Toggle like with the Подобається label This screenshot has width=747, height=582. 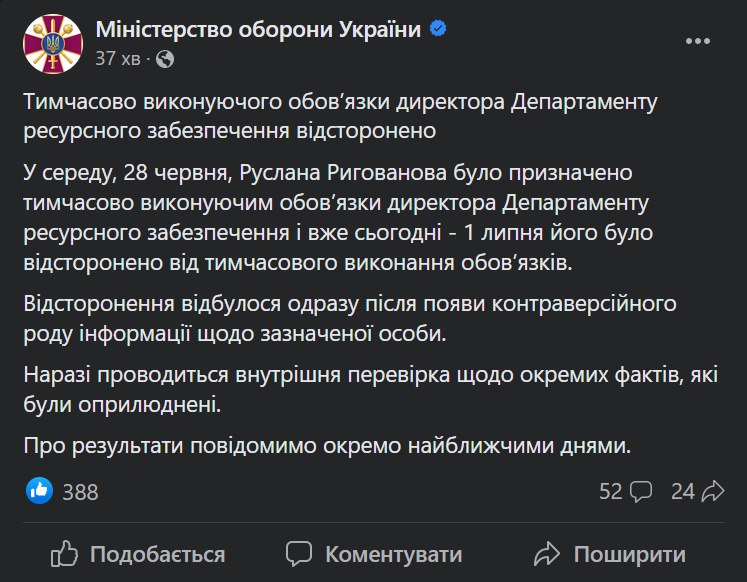(157, 554)
